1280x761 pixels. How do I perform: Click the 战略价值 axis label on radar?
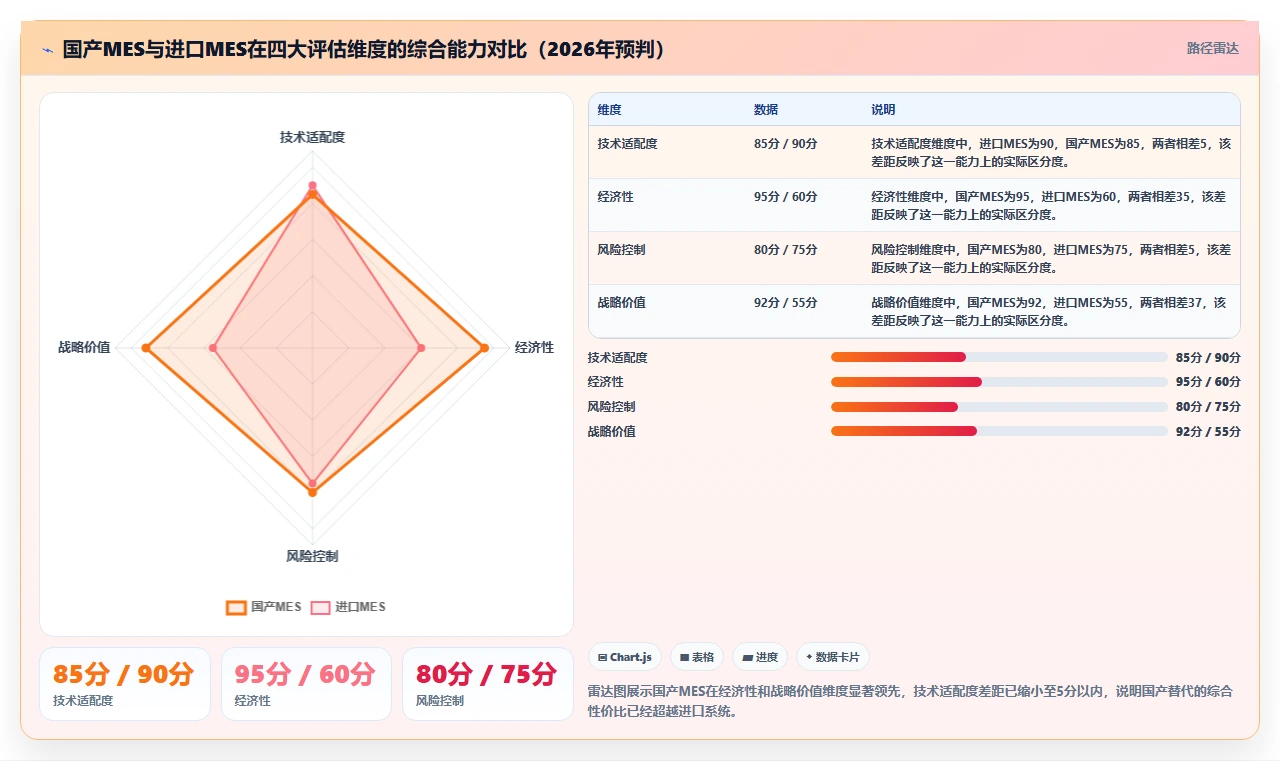coord(84,348)
